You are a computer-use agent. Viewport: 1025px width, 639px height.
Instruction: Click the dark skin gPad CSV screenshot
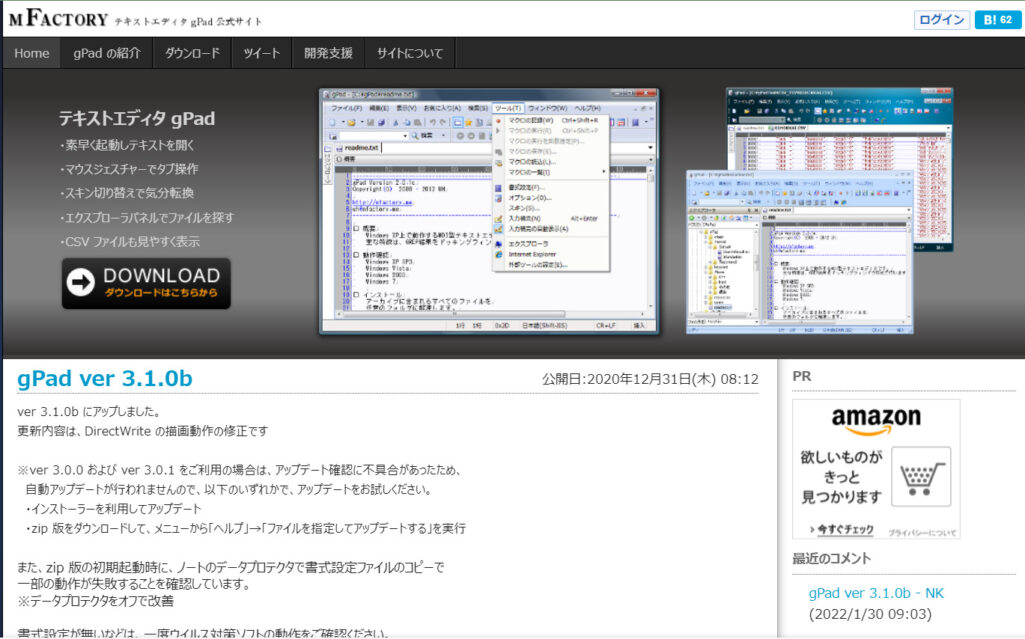tap(839, 129)
